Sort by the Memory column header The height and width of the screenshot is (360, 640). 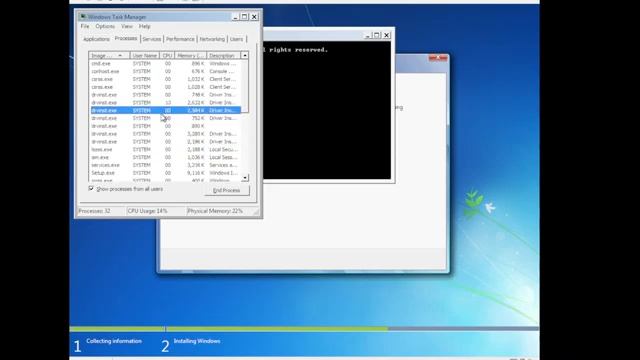coord(191,55)
